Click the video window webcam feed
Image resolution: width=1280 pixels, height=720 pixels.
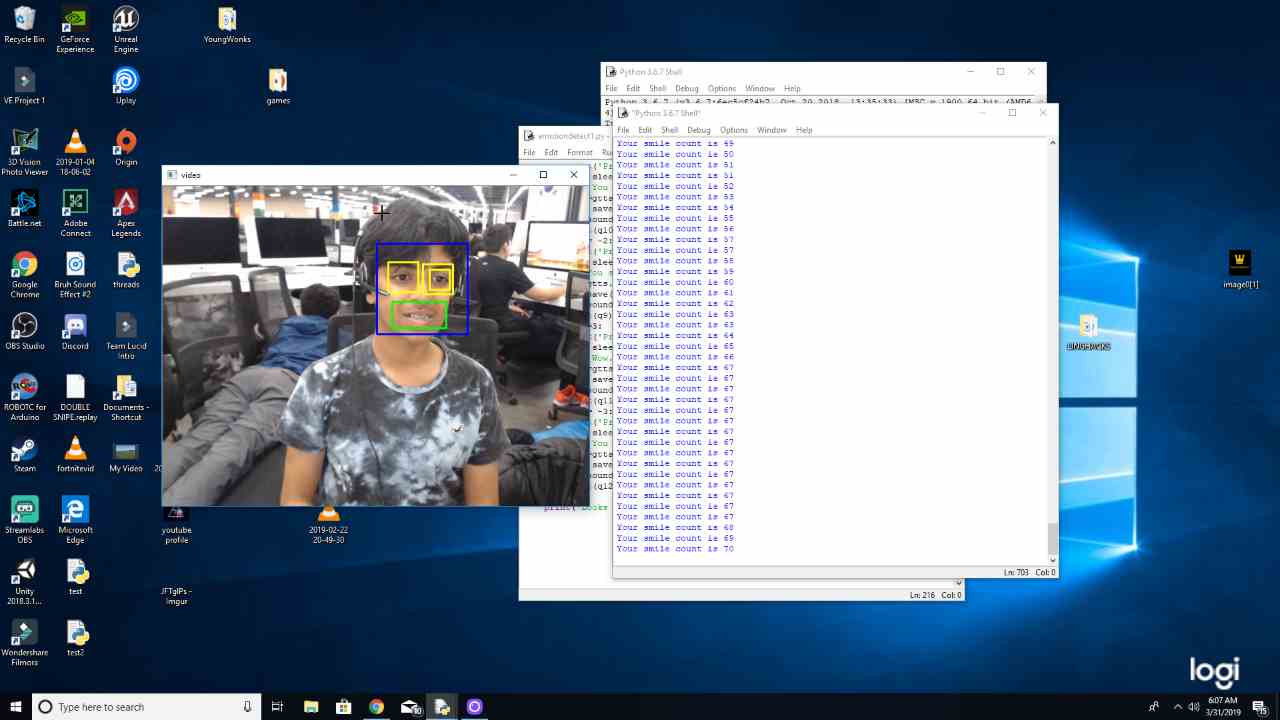click(x=376, y=345)
